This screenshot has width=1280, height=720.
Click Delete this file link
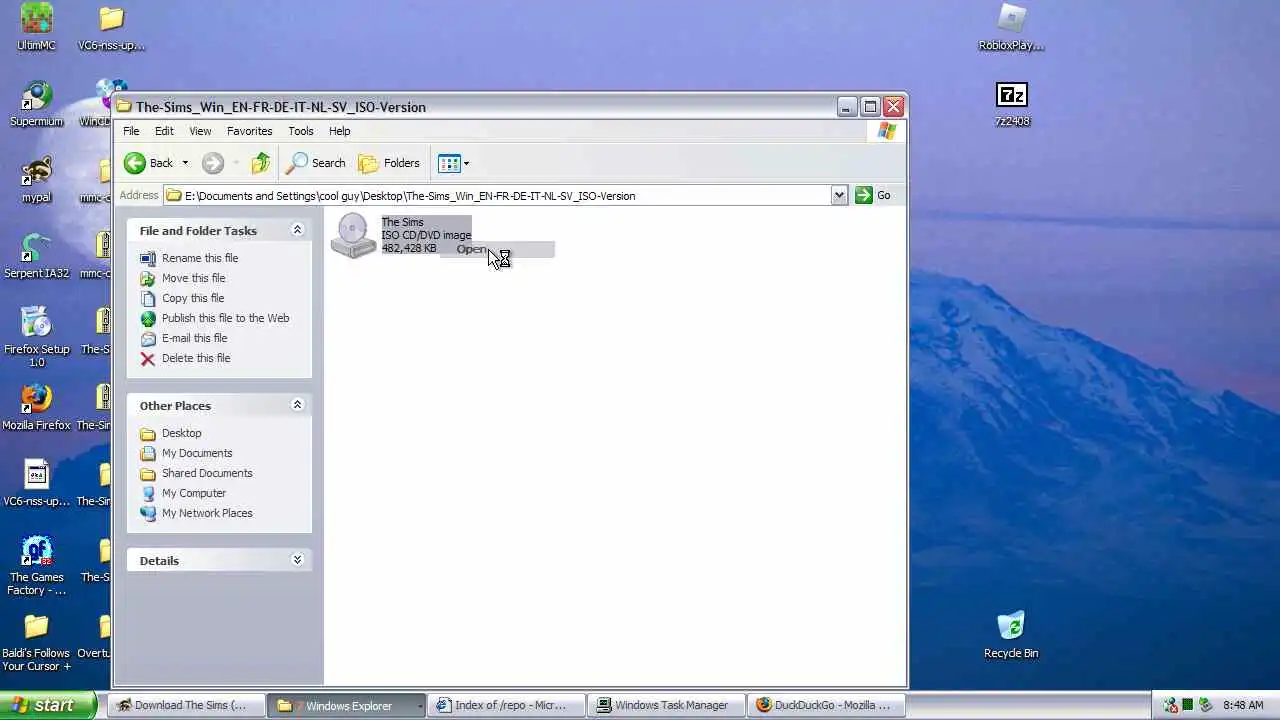point(196,358)
